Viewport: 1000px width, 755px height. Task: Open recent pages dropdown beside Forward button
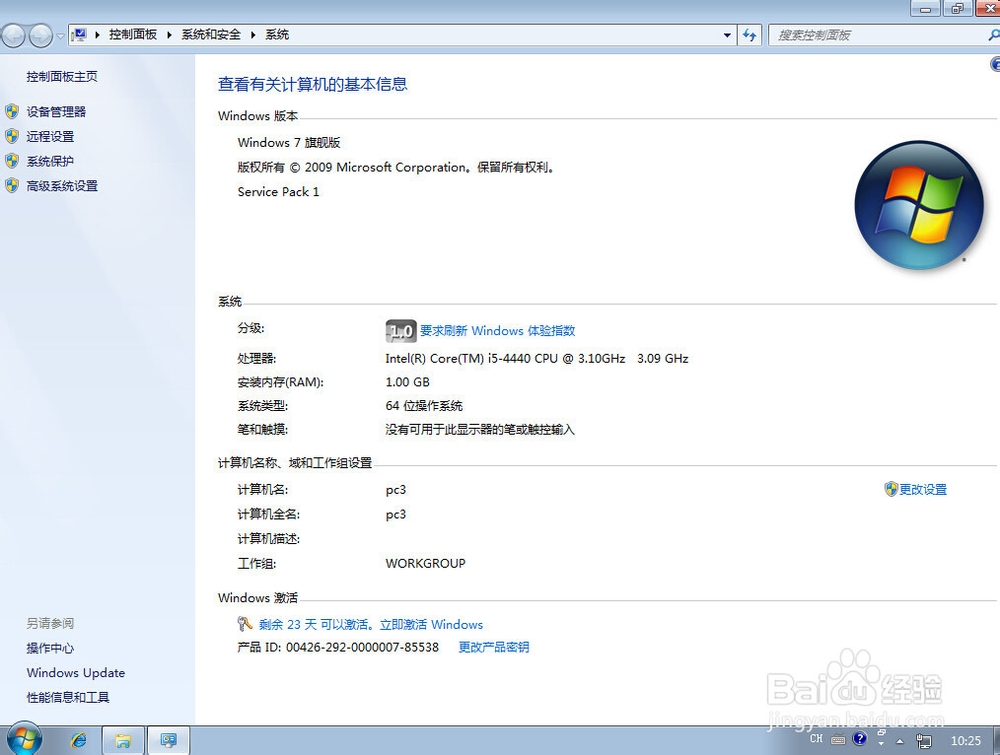click(60, 36)
